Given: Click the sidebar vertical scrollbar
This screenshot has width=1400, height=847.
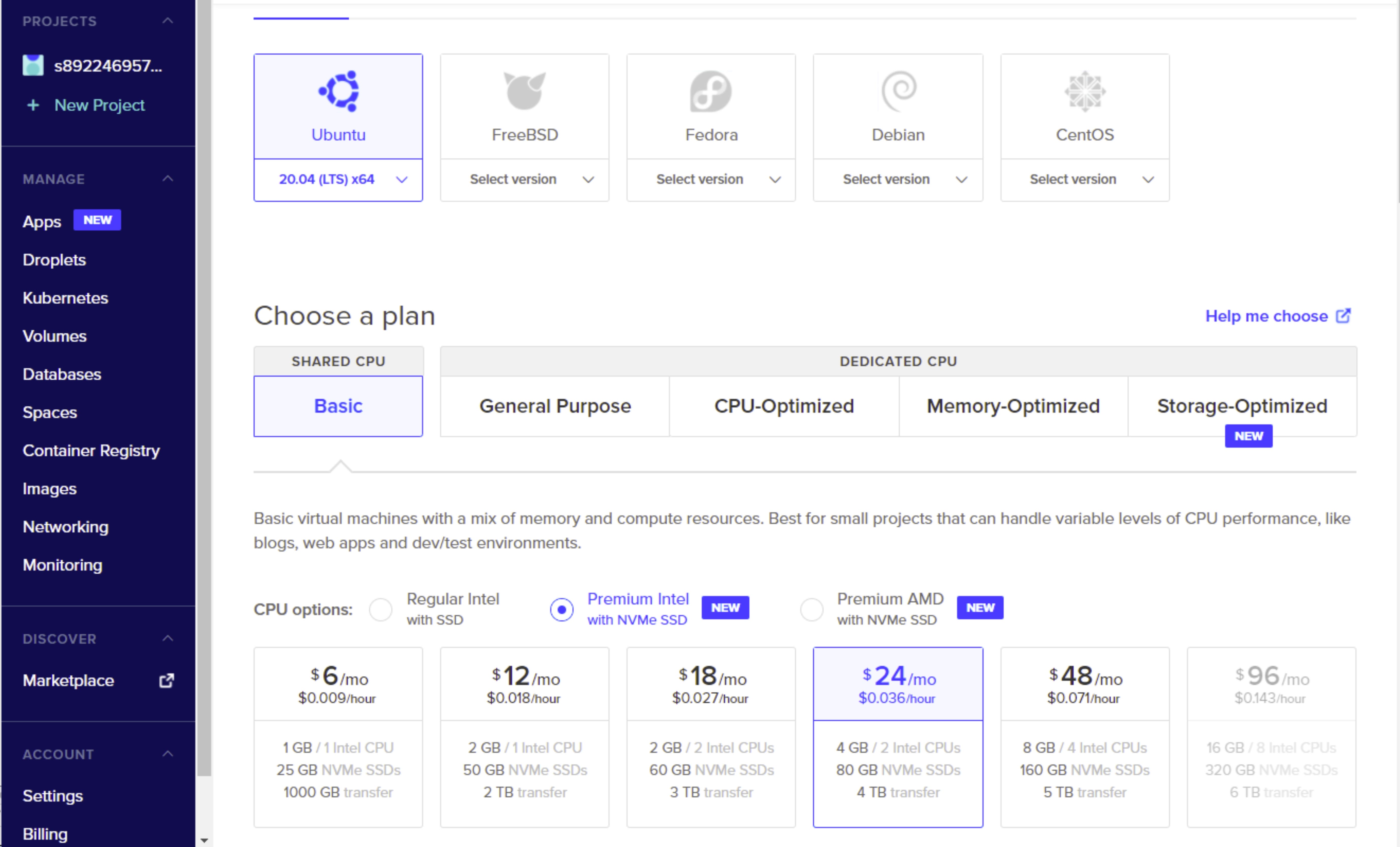Looking at the screenshot, I should tap(204, 398).
